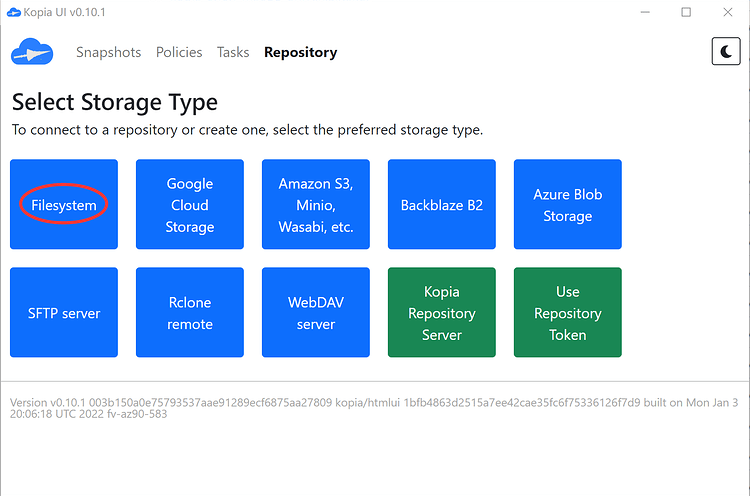
Task: Minimize the Kopia UI window
Action: tap(639, 12)
